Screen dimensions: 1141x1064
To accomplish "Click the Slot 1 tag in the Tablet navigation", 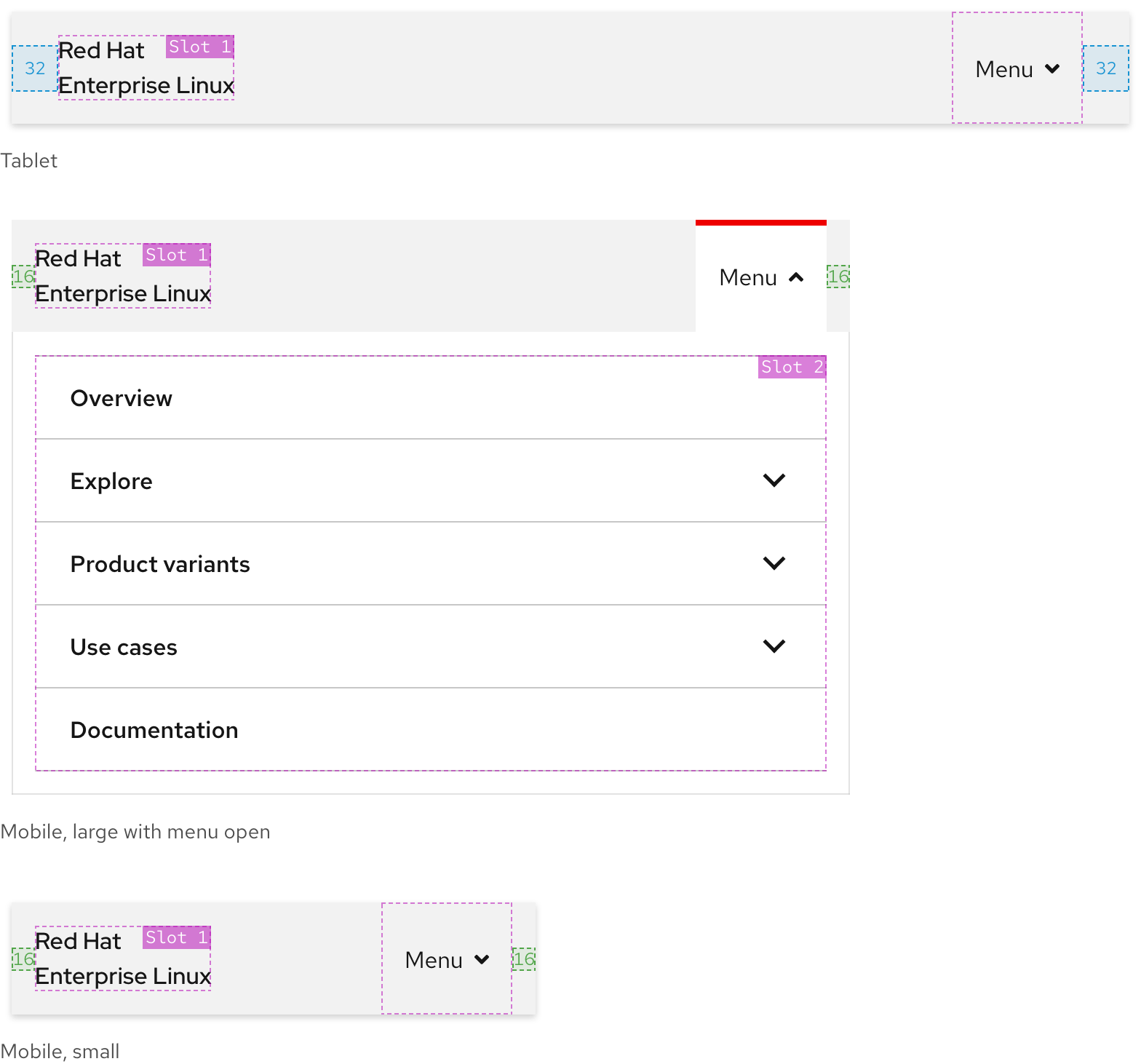I will click(199, 47).
